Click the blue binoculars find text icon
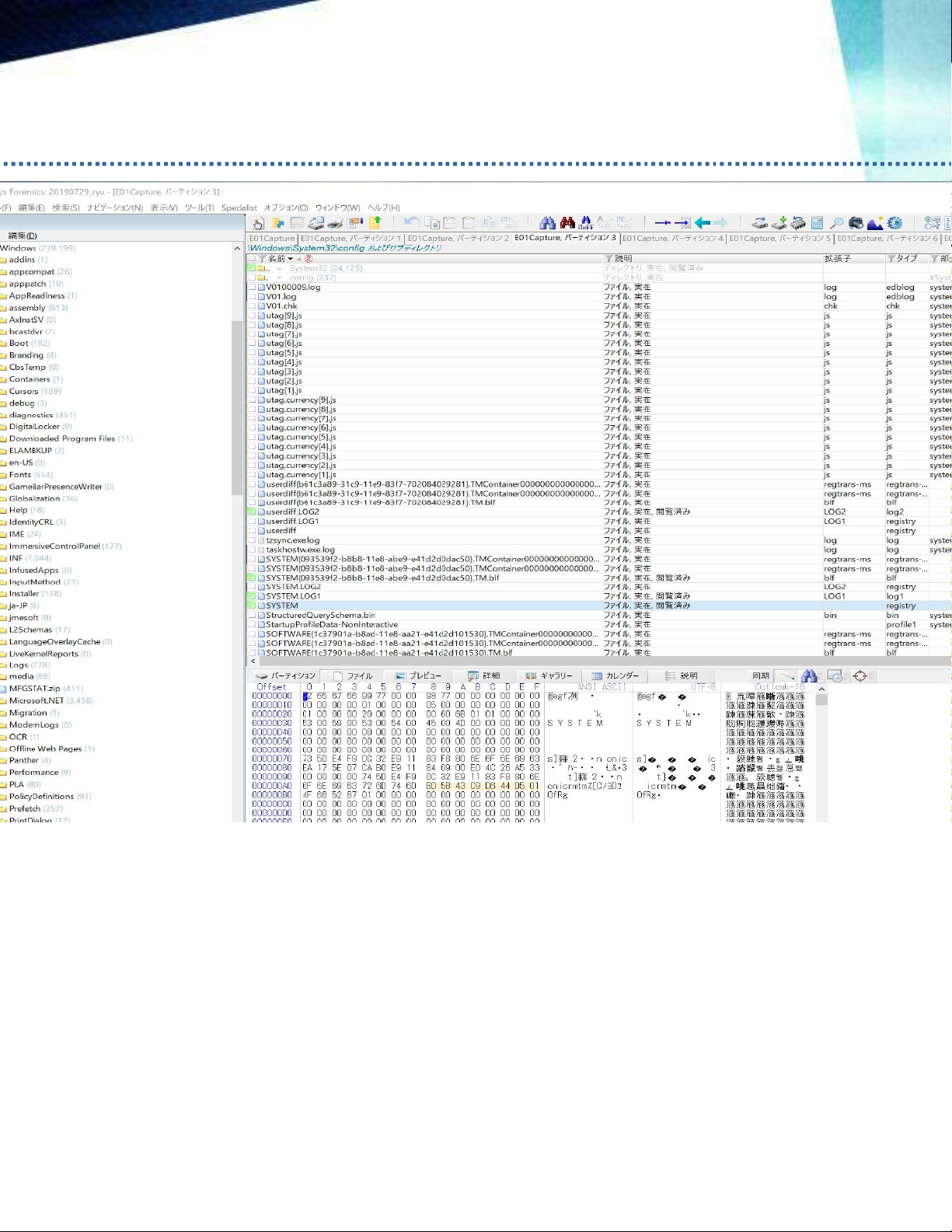The width and height of the screenshot is (952, 1232). point(548,223)
